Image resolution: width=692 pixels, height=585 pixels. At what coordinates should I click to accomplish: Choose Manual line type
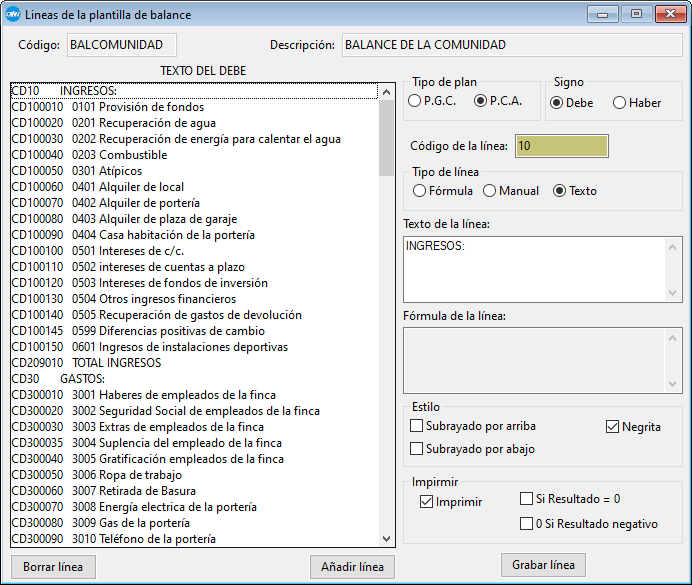coord(489,191)
